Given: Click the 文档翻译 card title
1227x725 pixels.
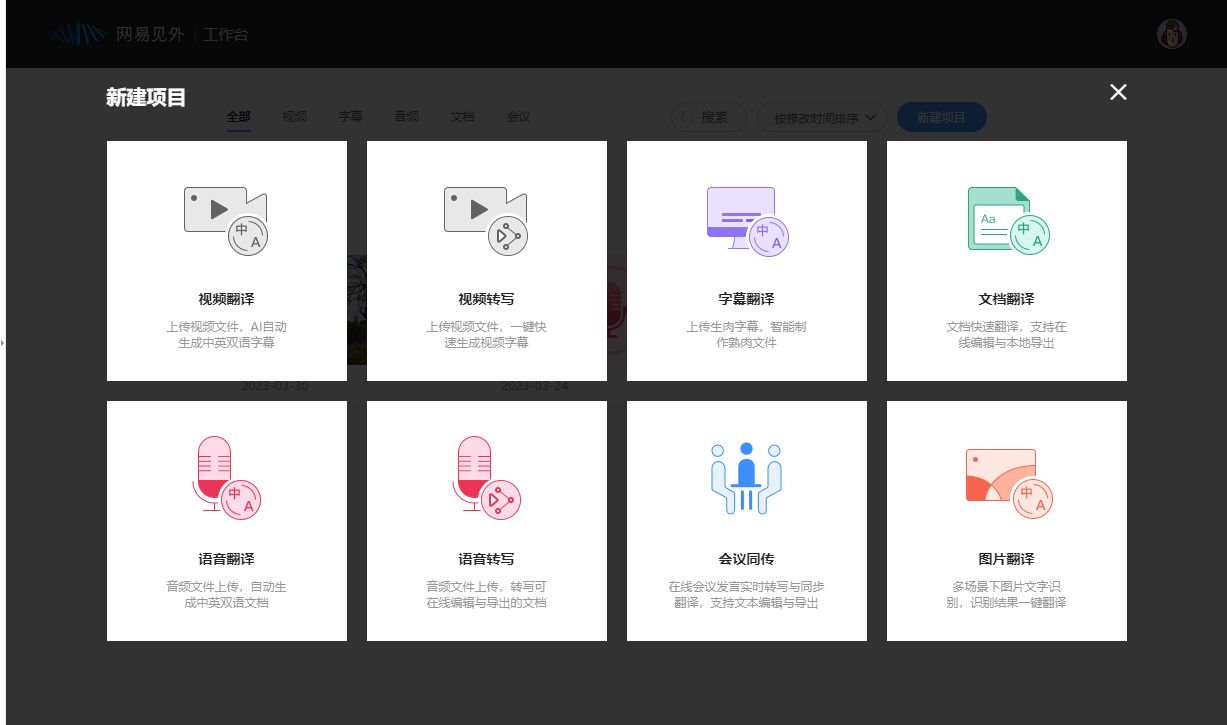Looking at the screenshot, I should pos(1007,299).
